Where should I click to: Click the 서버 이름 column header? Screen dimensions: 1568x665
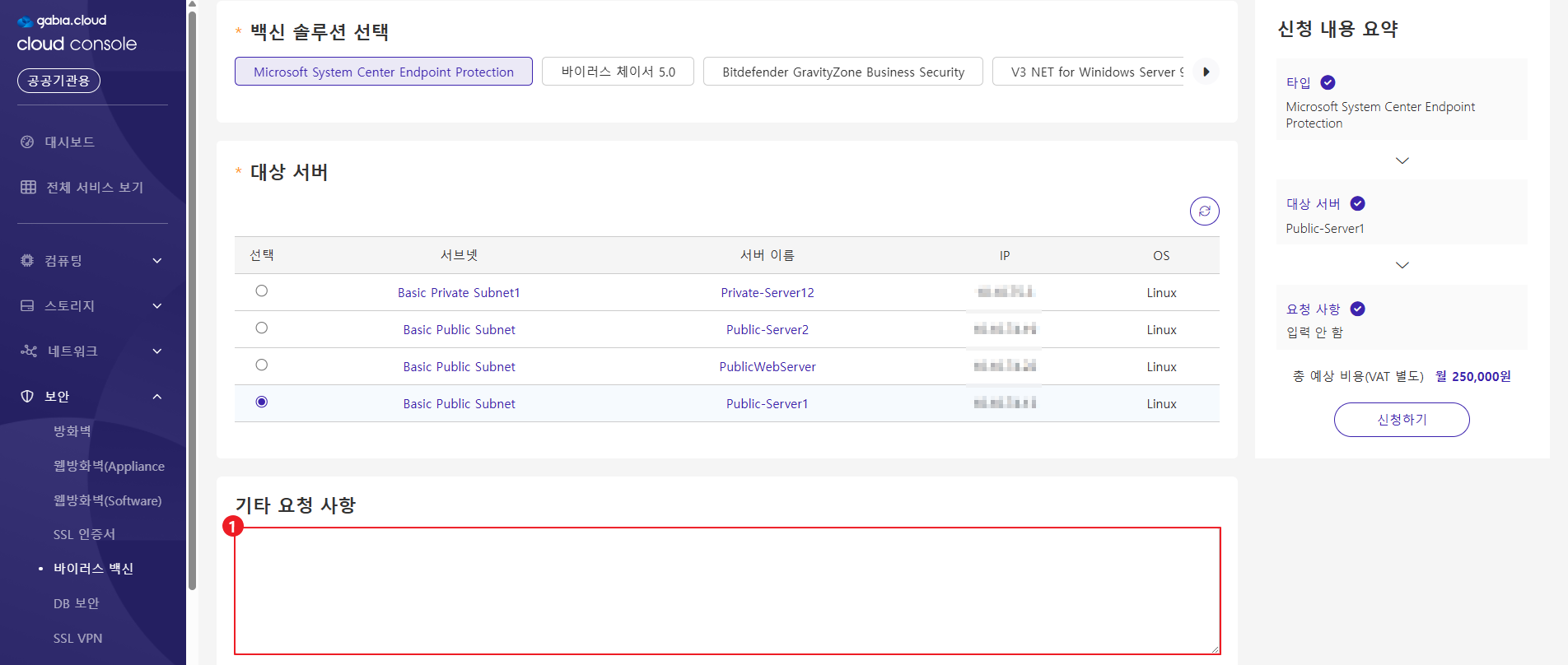point(768,255)
